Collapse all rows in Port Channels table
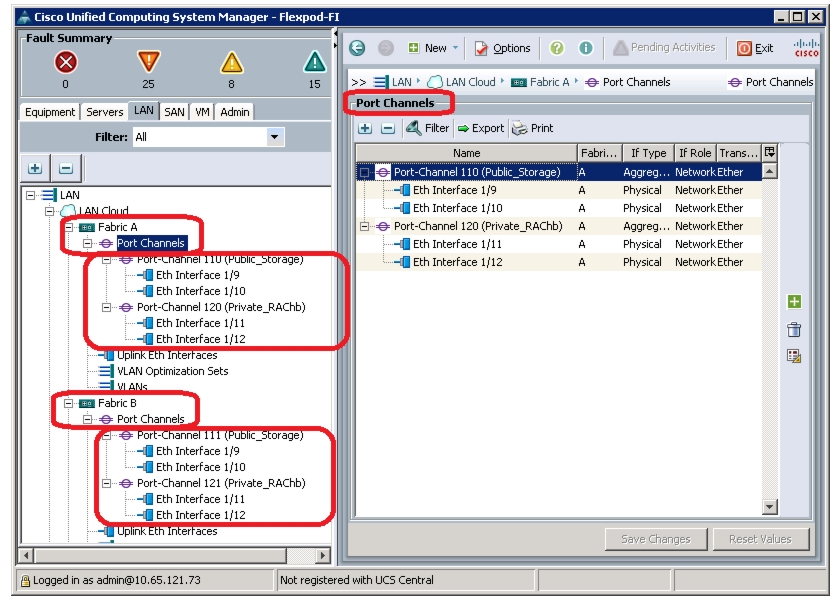Viewport: 835px width, 602px height. 388,128
